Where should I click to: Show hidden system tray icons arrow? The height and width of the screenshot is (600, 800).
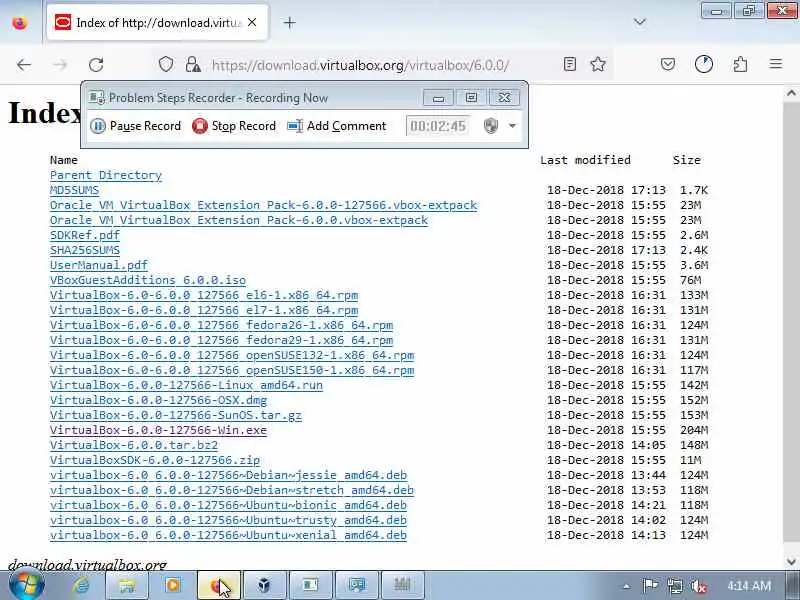click(x=626, y=586)
